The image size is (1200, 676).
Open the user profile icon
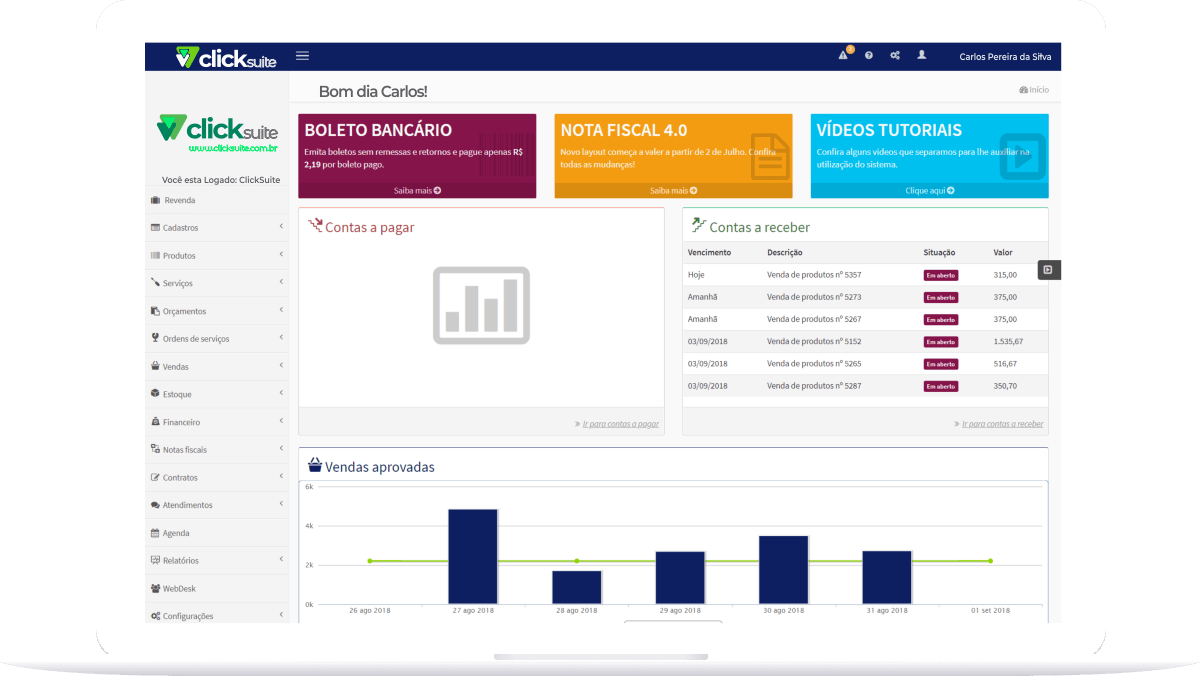[x=922, y=55]
